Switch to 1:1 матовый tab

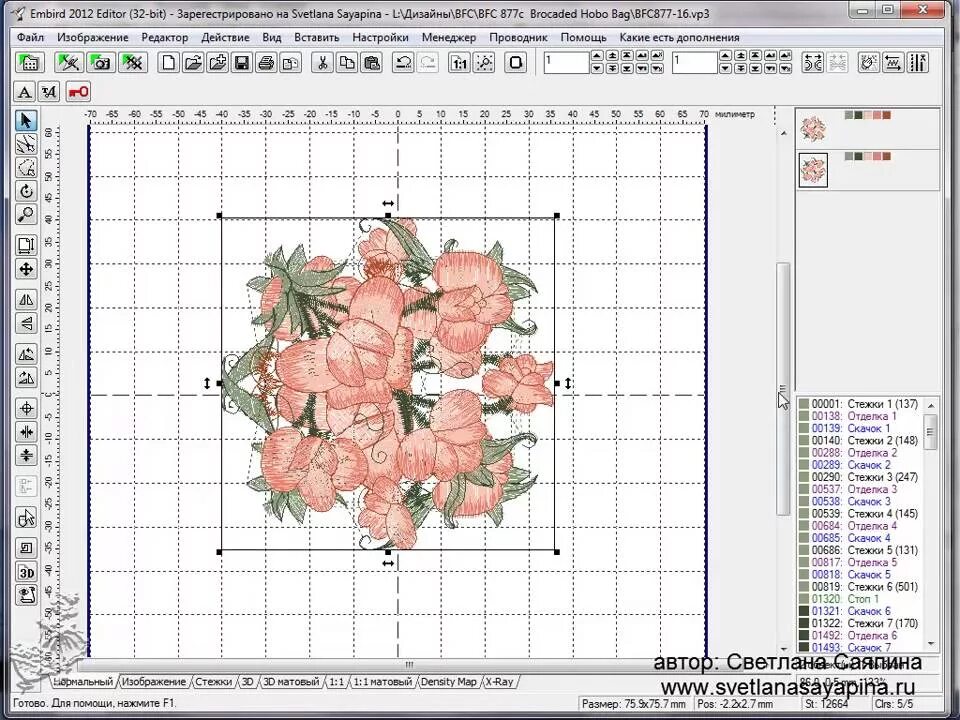pos(382,681)
